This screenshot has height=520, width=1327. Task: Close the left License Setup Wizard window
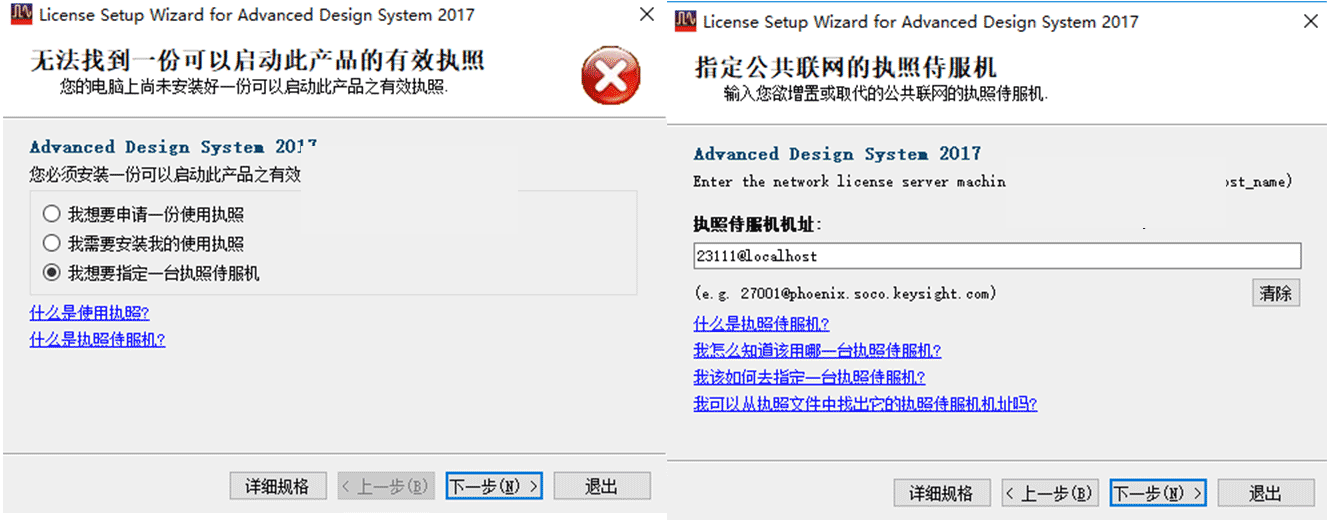[647, 16]
